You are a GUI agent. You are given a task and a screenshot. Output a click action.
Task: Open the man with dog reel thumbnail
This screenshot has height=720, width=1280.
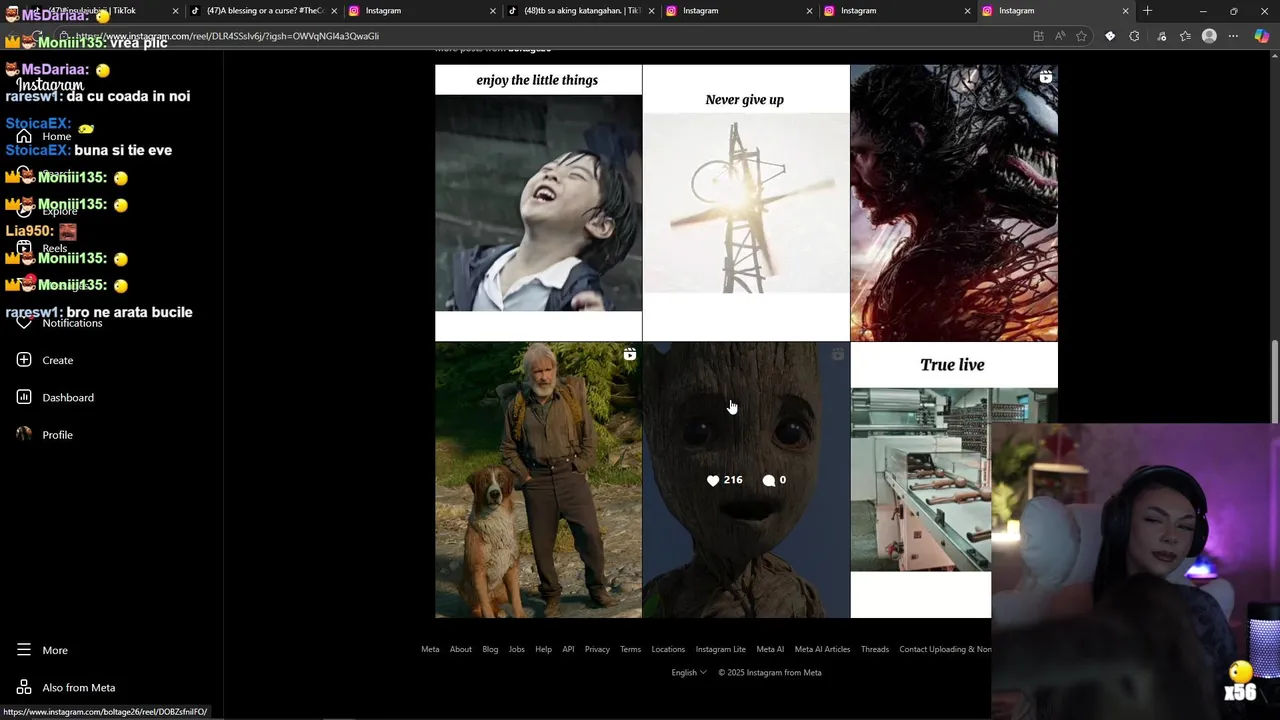(538, 480)
